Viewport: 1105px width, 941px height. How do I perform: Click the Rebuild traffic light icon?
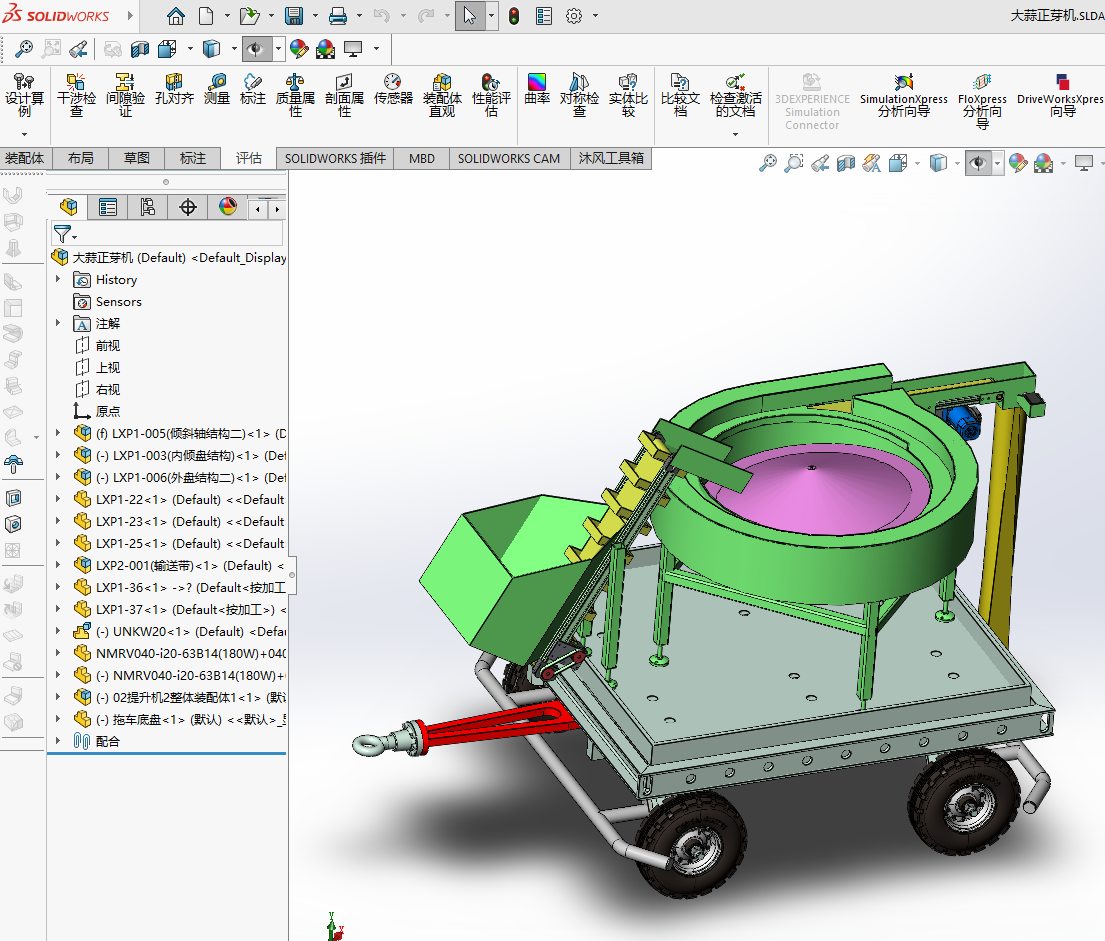[x=514, y=16]
